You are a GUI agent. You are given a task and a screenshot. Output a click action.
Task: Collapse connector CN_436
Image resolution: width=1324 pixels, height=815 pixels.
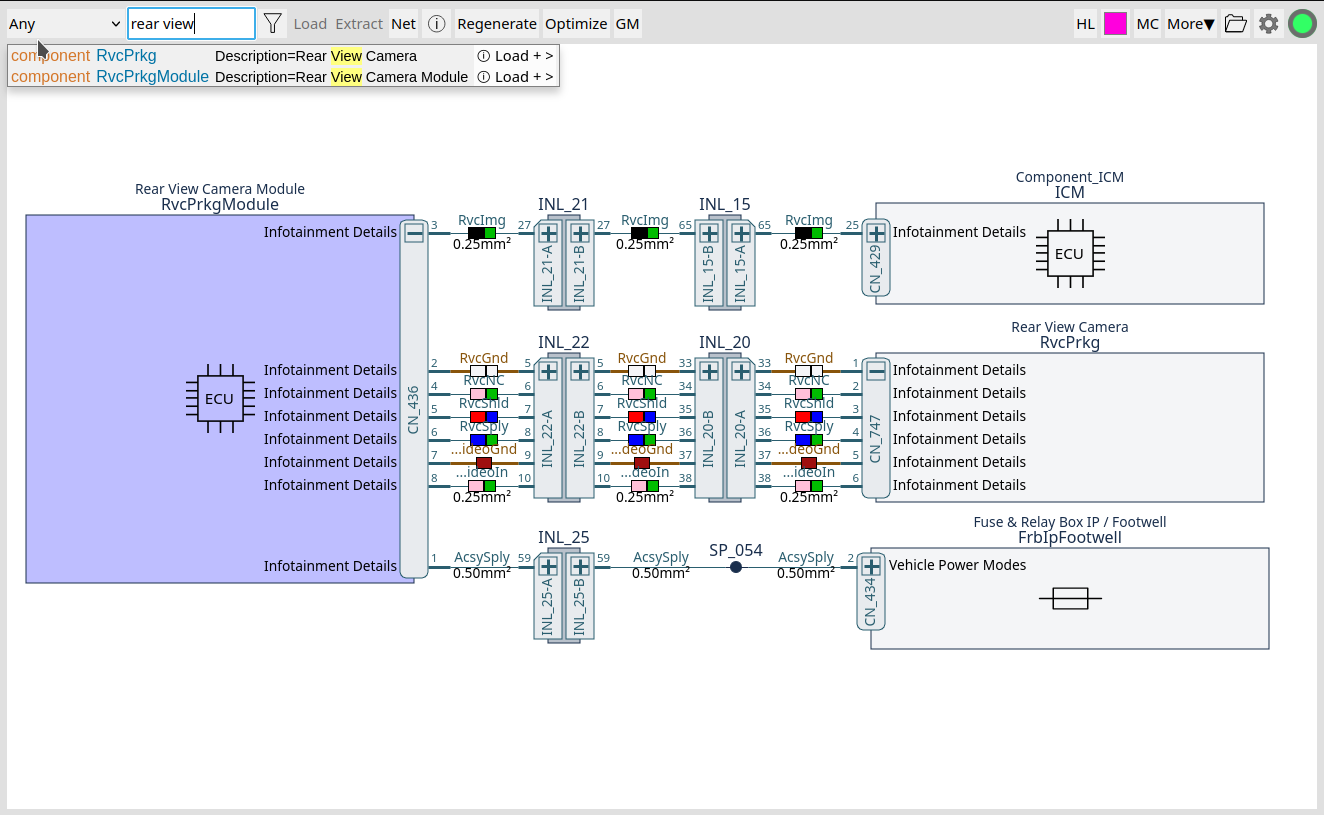(414, 232)
